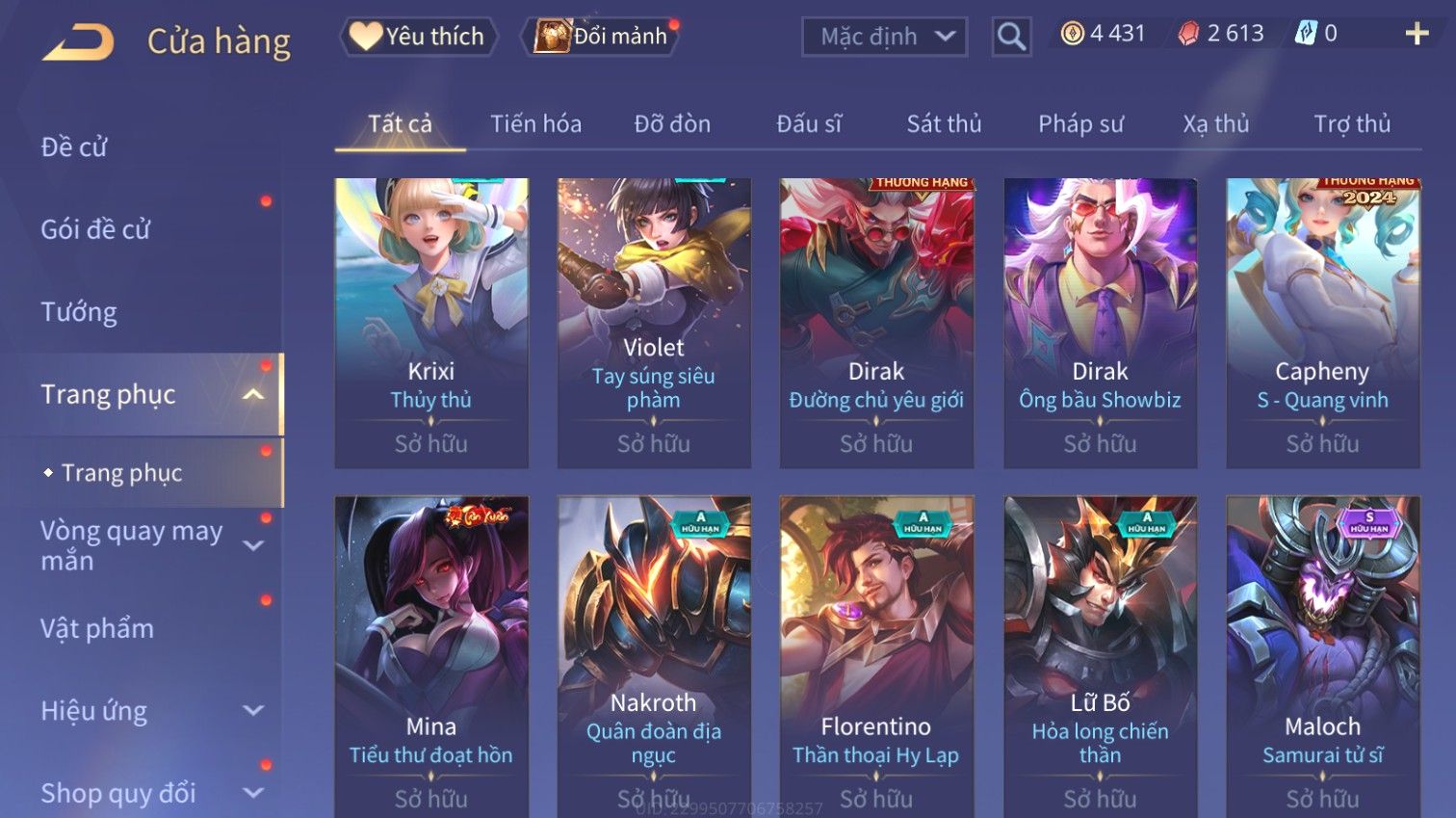Expand Shop quy đổi section
Viewport: 1456px width, 818px height.
click(253, 793)
